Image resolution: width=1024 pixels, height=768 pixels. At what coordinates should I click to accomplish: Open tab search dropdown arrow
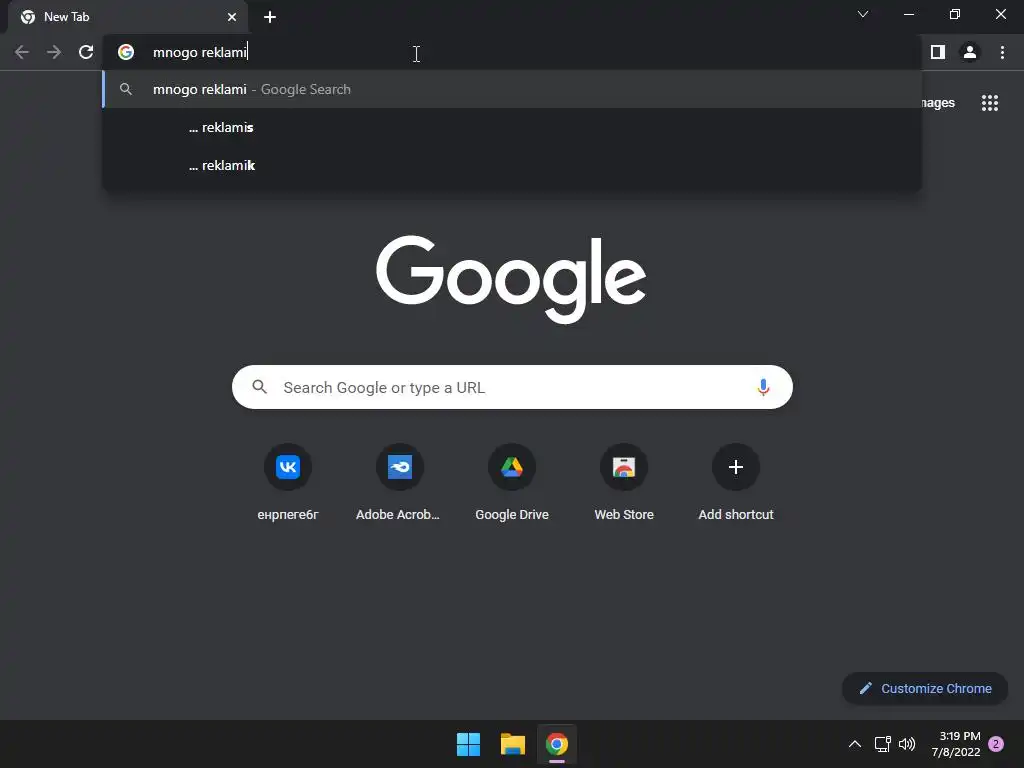tap(863, 14)
